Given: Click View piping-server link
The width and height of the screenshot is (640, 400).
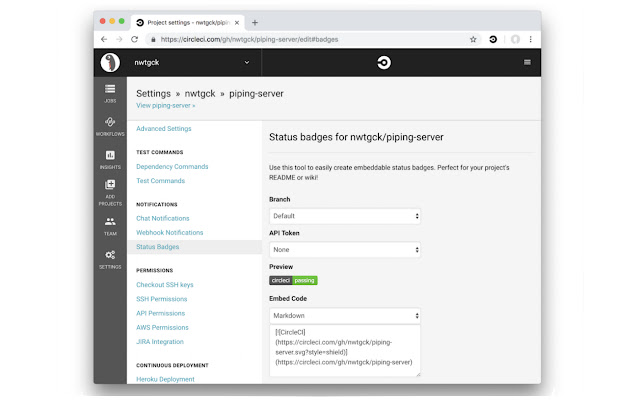Looking at the screenshot, I should coord(166,105).
